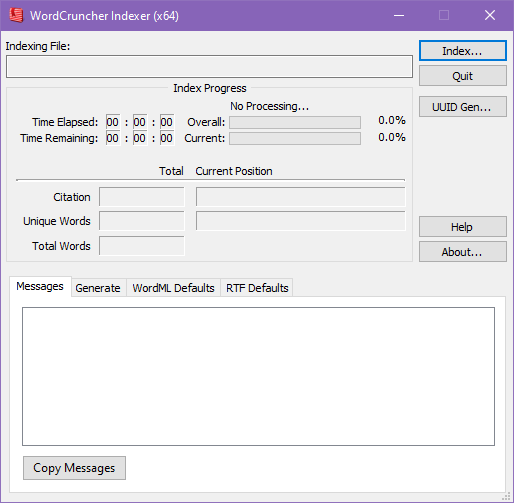Click Copy Messages button
This screenshot has height=503, width=514.
tap(74, 468)
